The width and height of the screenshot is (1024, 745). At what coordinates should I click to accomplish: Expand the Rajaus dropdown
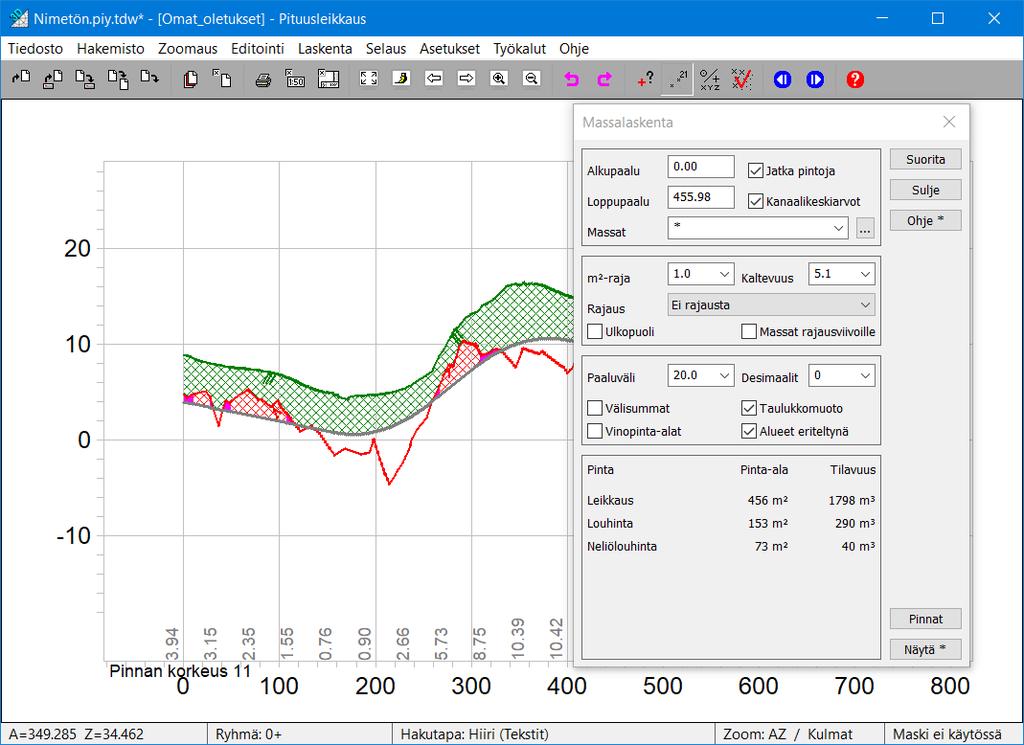(x=771, y=305)
